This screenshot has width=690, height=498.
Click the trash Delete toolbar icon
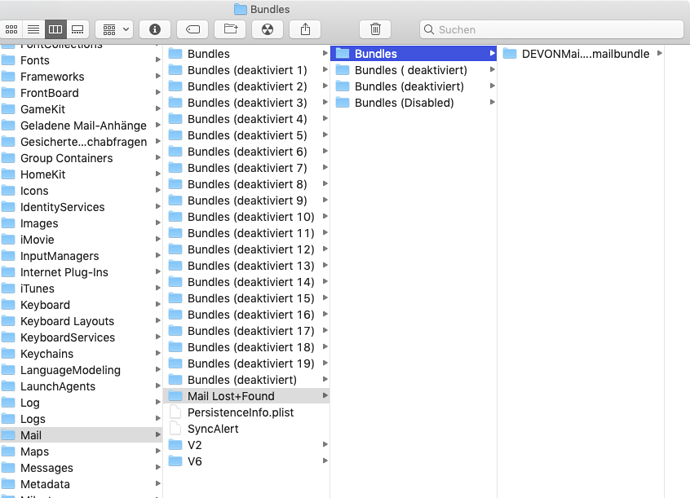375,30
